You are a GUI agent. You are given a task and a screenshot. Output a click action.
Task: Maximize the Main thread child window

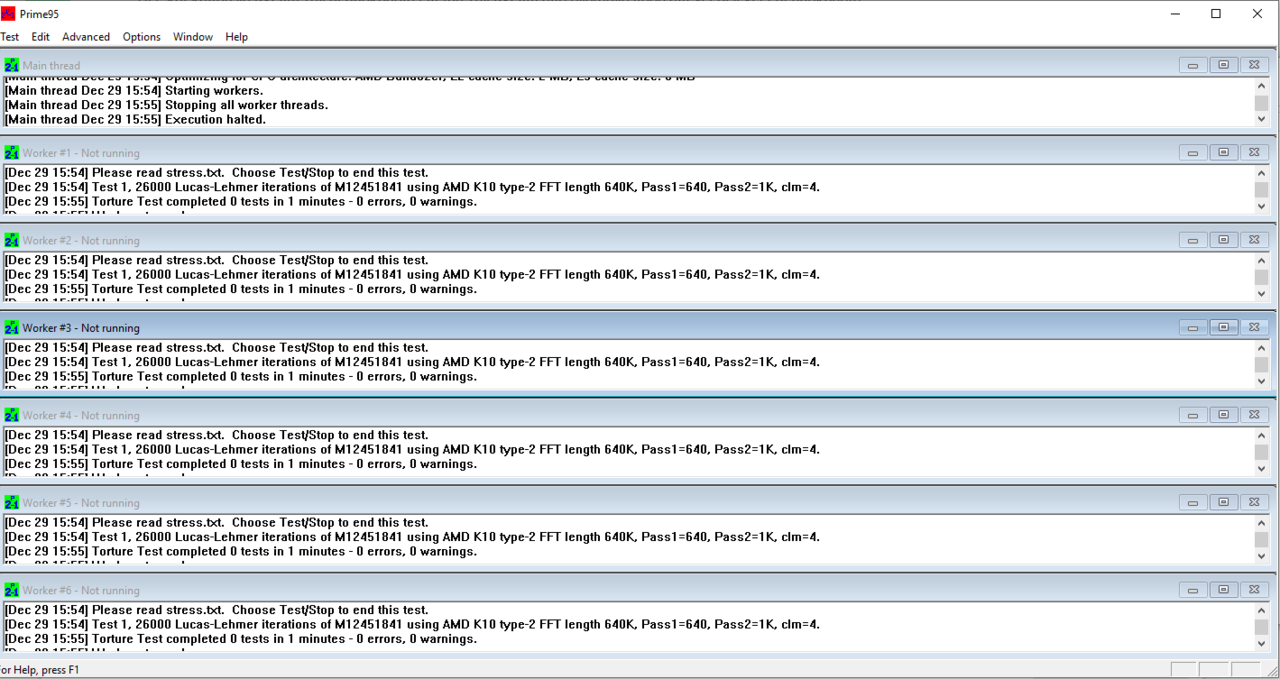1223,65
